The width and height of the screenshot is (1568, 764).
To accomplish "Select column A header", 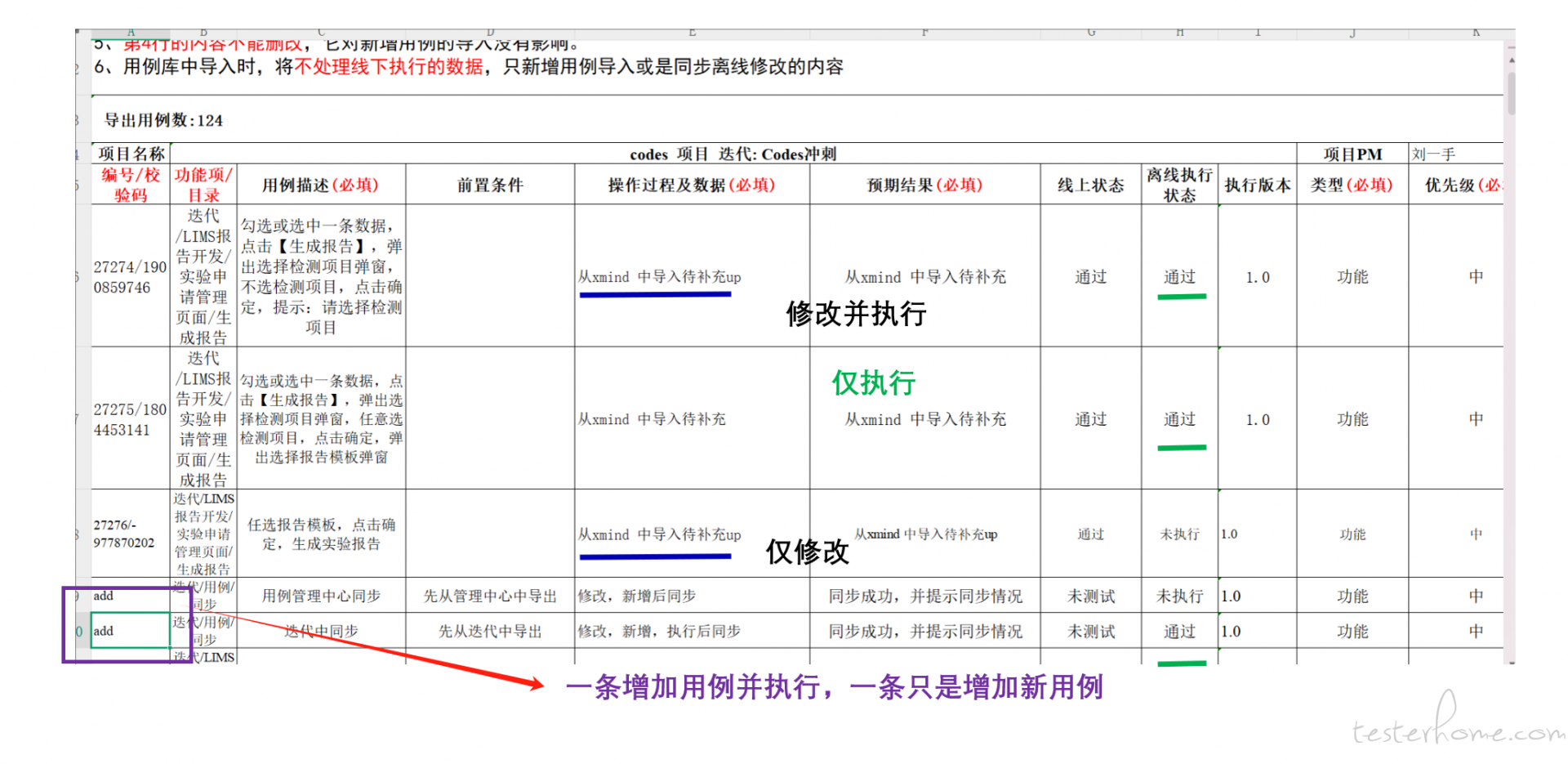I will [131, 34].
